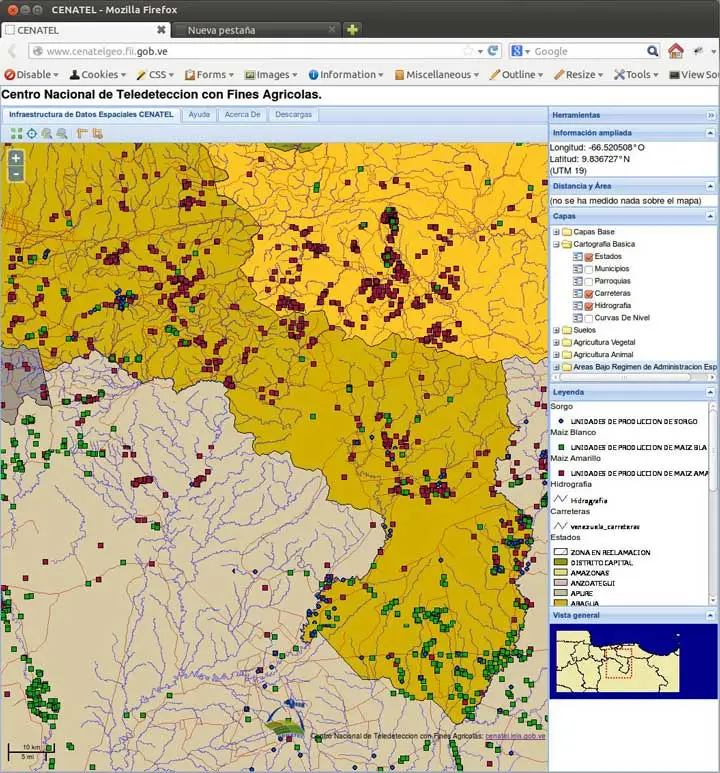Expand the Suelos layer folder
Image resolution: width=720 pixels, height=773 pixels.
point(556,330)
